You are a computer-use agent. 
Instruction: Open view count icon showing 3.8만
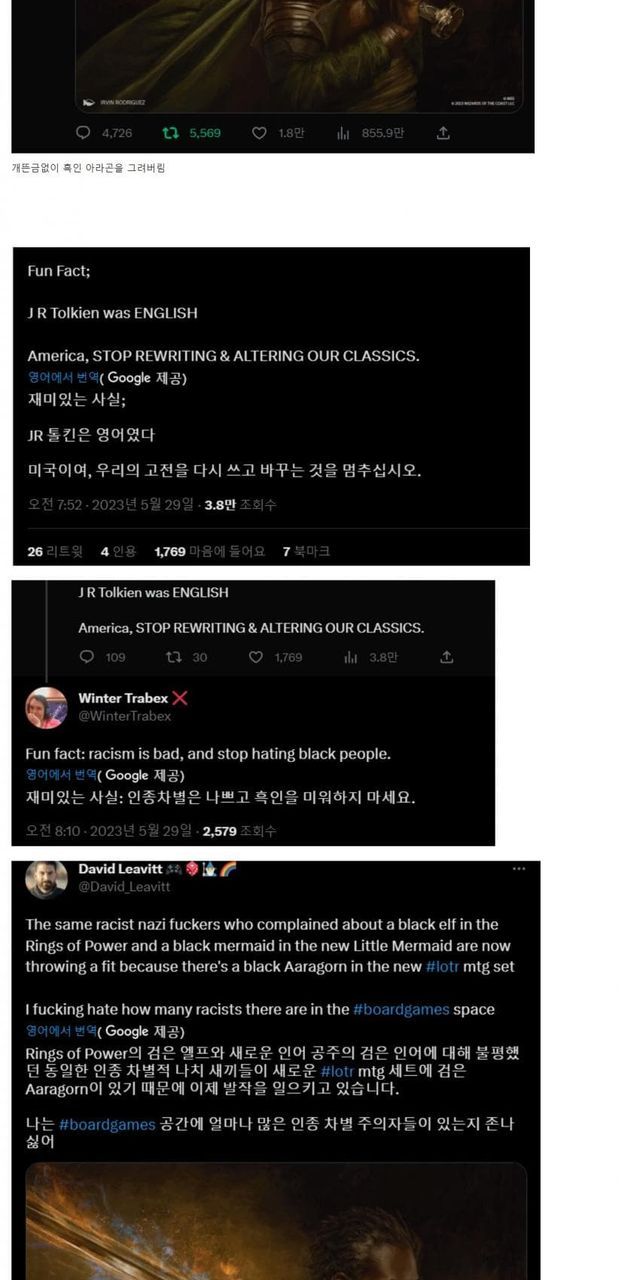click(351, 657)
